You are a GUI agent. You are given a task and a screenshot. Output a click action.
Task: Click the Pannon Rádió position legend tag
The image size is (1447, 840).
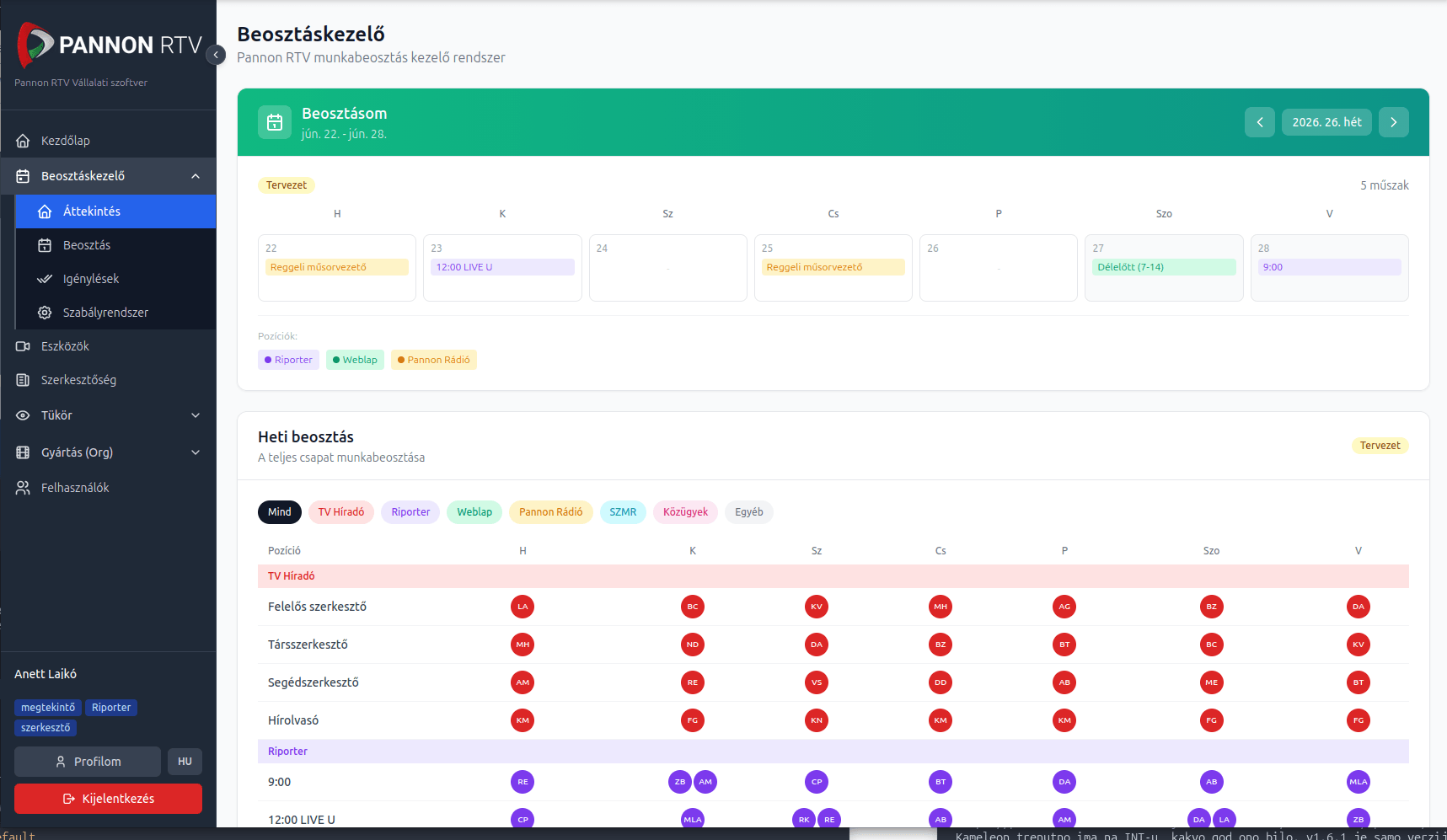point(433,360)
